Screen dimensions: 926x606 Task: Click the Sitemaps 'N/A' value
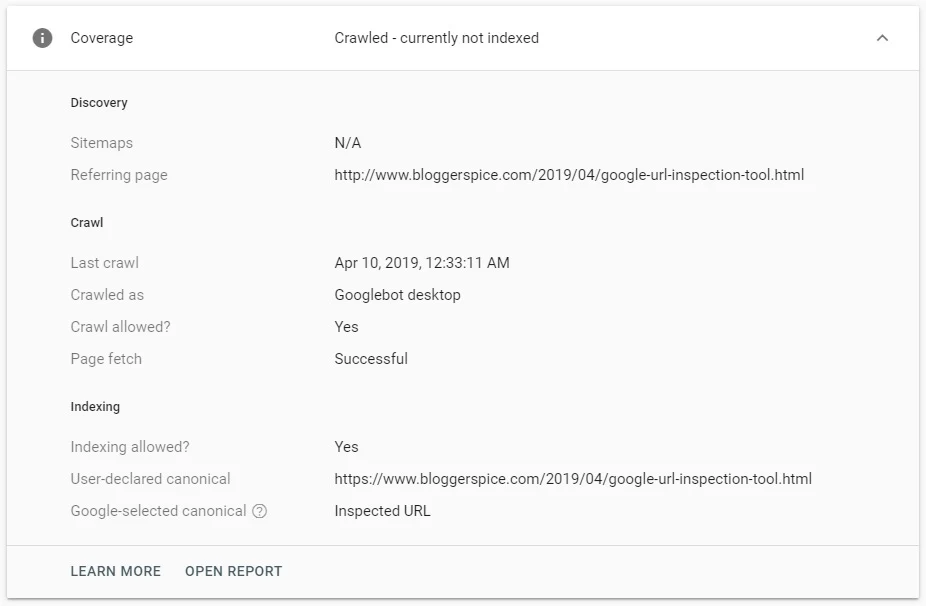click(348, 143)
